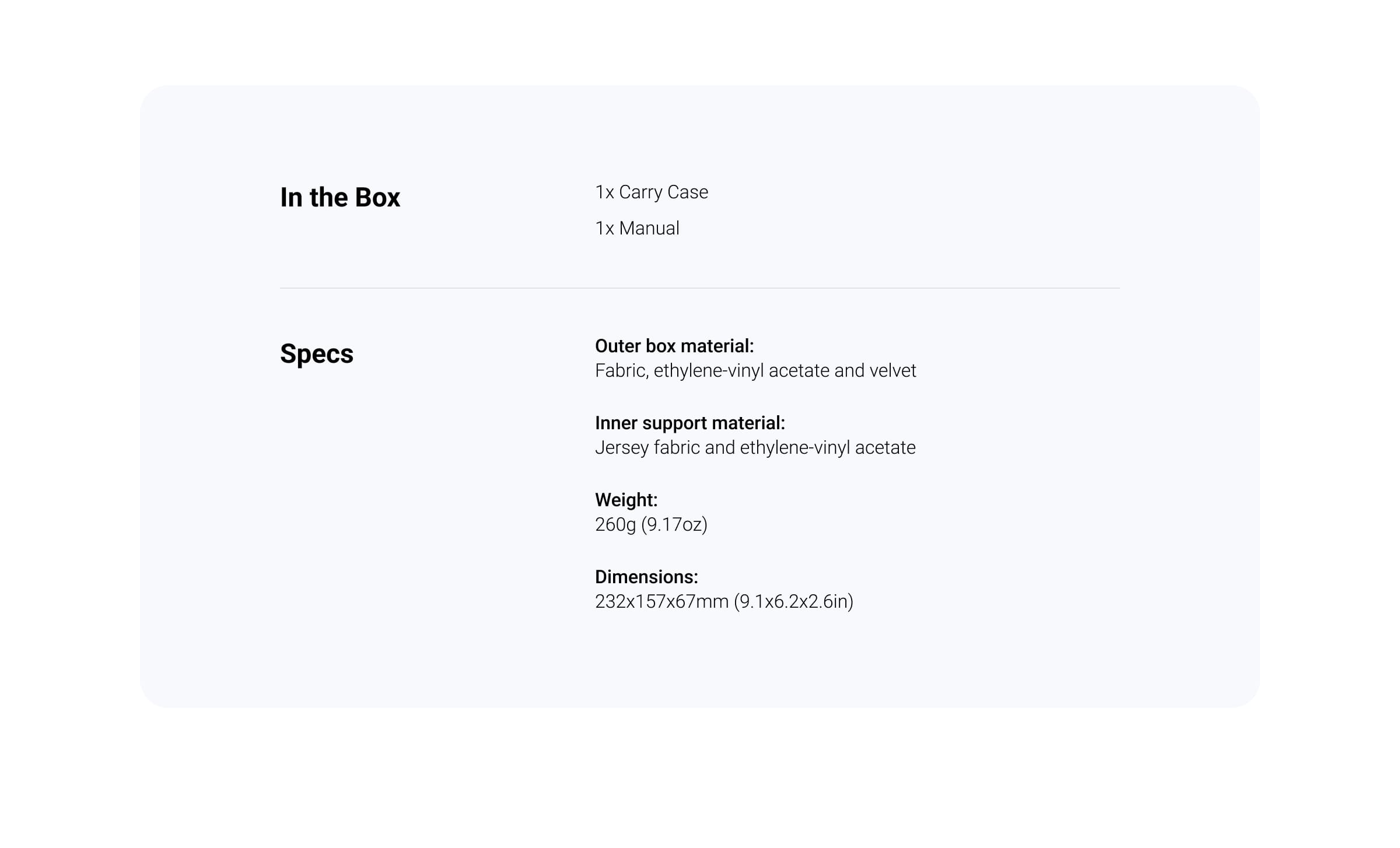
Task: Click the "In the Box" heading
Action: (x=339, y=197)
